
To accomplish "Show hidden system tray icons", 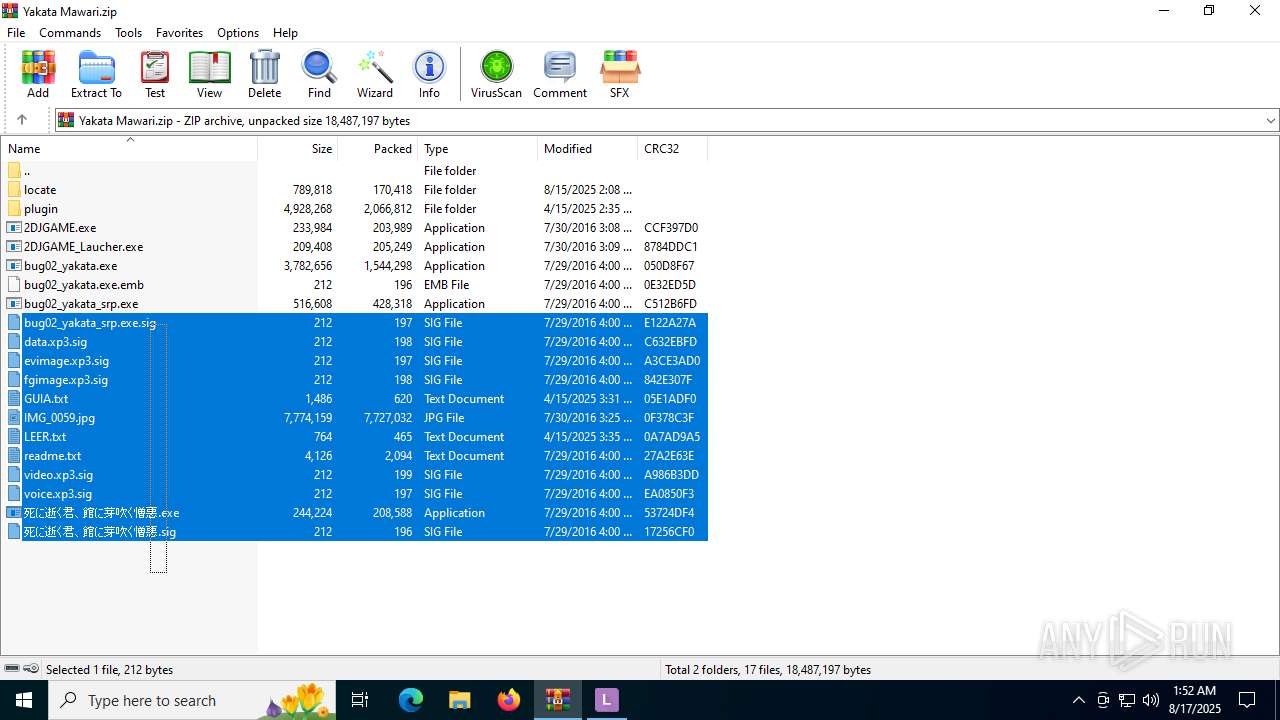I will coord(1078,700).
